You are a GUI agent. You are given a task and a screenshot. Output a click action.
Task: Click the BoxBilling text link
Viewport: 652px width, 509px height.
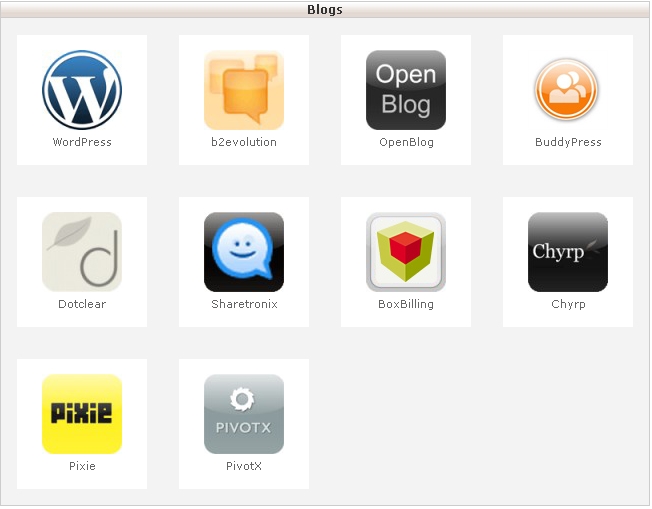click(x=406, y=304)
